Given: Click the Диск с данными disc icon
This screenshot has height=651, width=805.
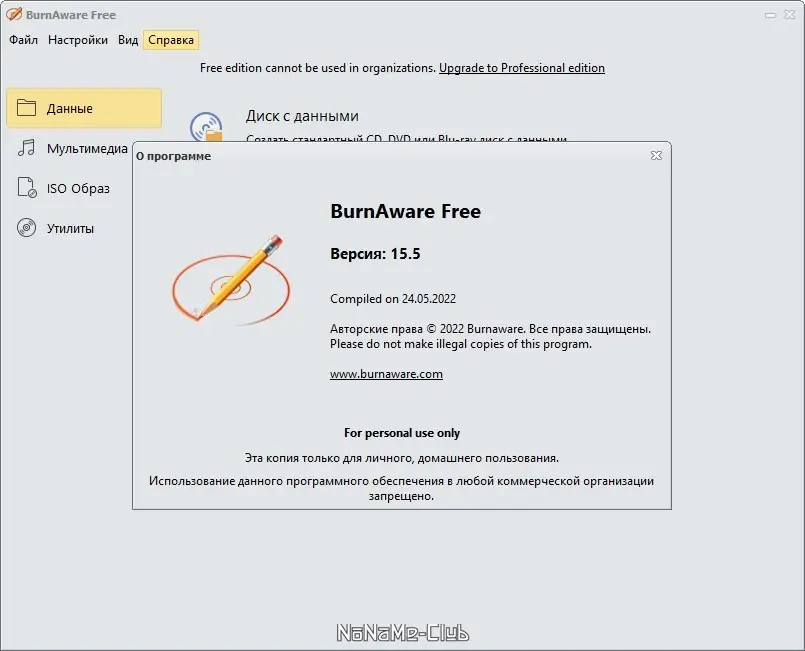Looking at the screenshot, I should click(206, 126).
